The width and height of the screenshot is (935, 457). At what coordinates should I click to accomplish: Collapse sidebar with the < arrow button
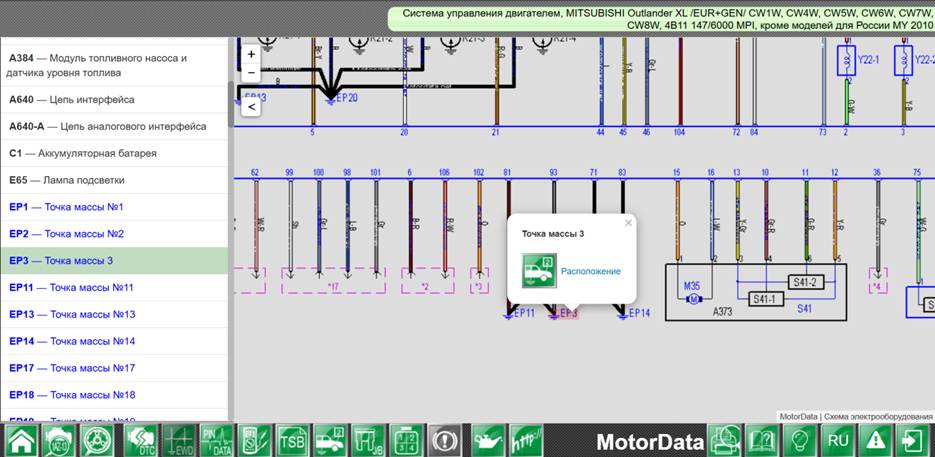point(251,107)
